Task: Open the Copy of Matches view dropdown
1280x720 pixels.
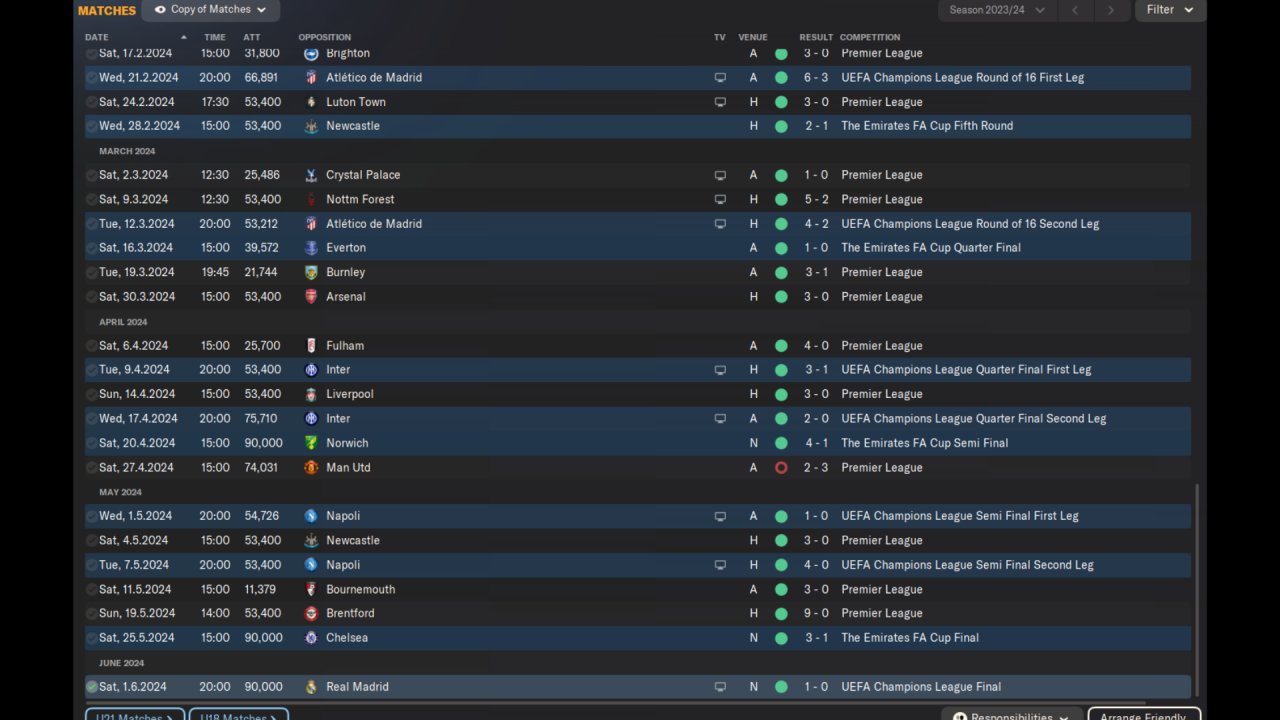Action: click(x=211, y=10)
